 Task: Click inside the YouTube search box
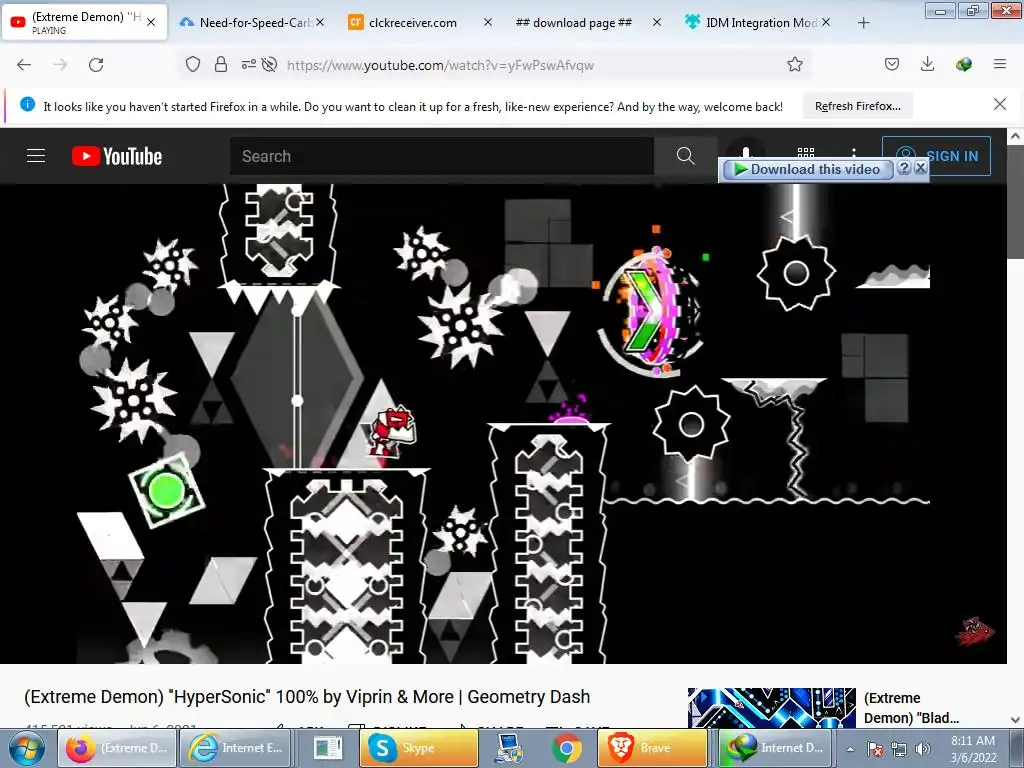[x=441, y=156]
